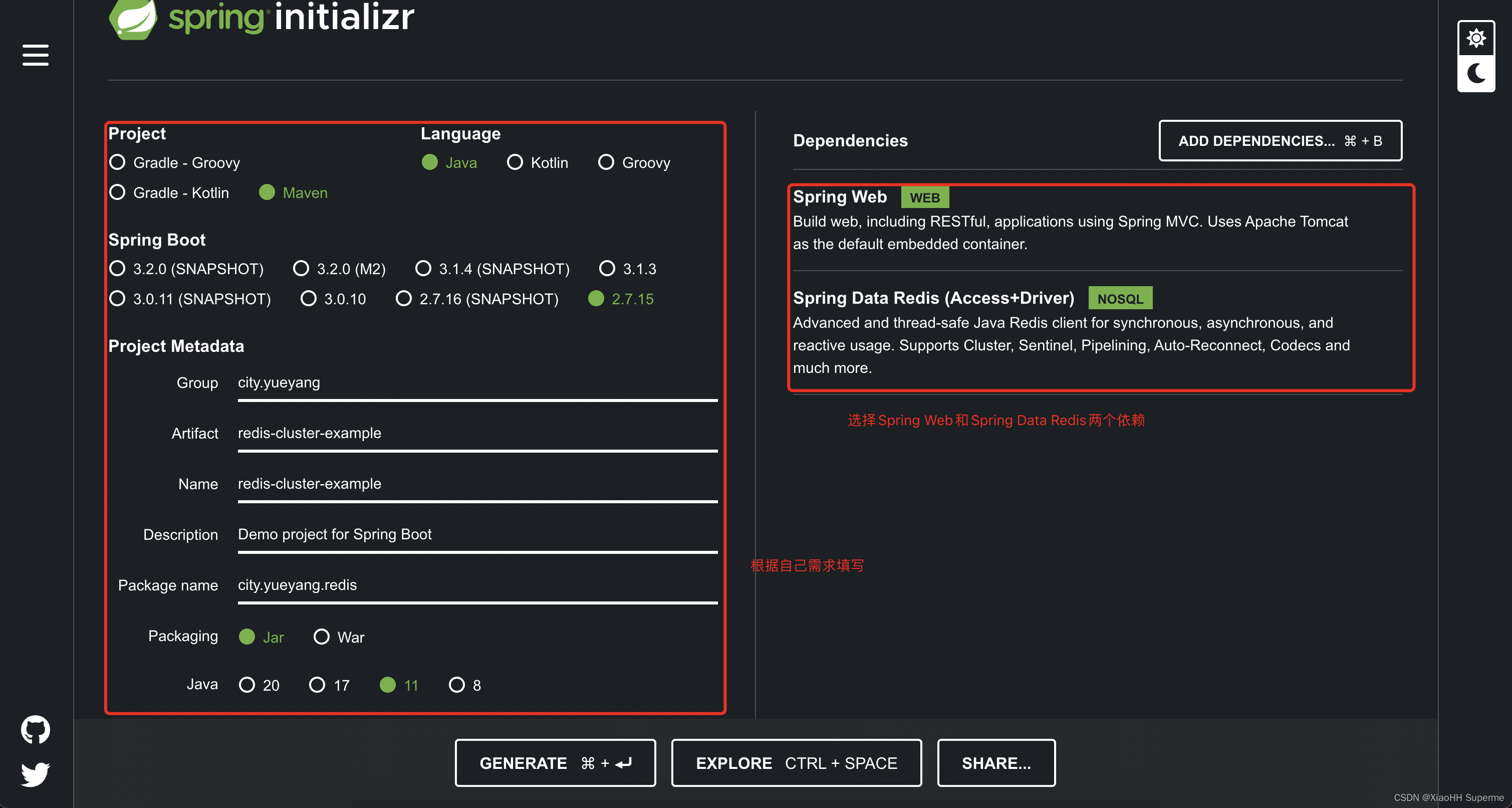The height and width of the screenshot is (808, 1512).
Task: Select Java version 11
Action: (x=399, y=685)
